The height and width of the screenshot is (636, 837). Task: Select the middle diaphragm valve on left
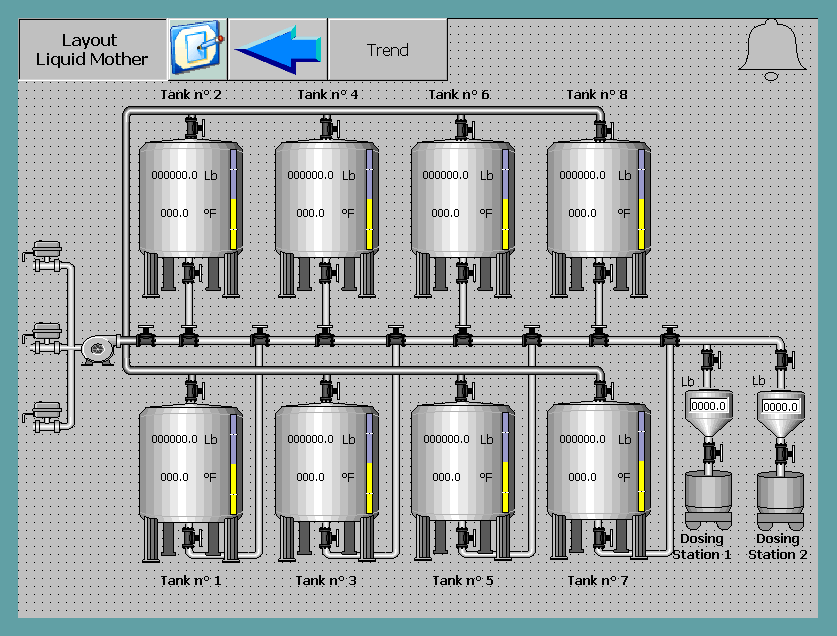click(x=44, y=338)
